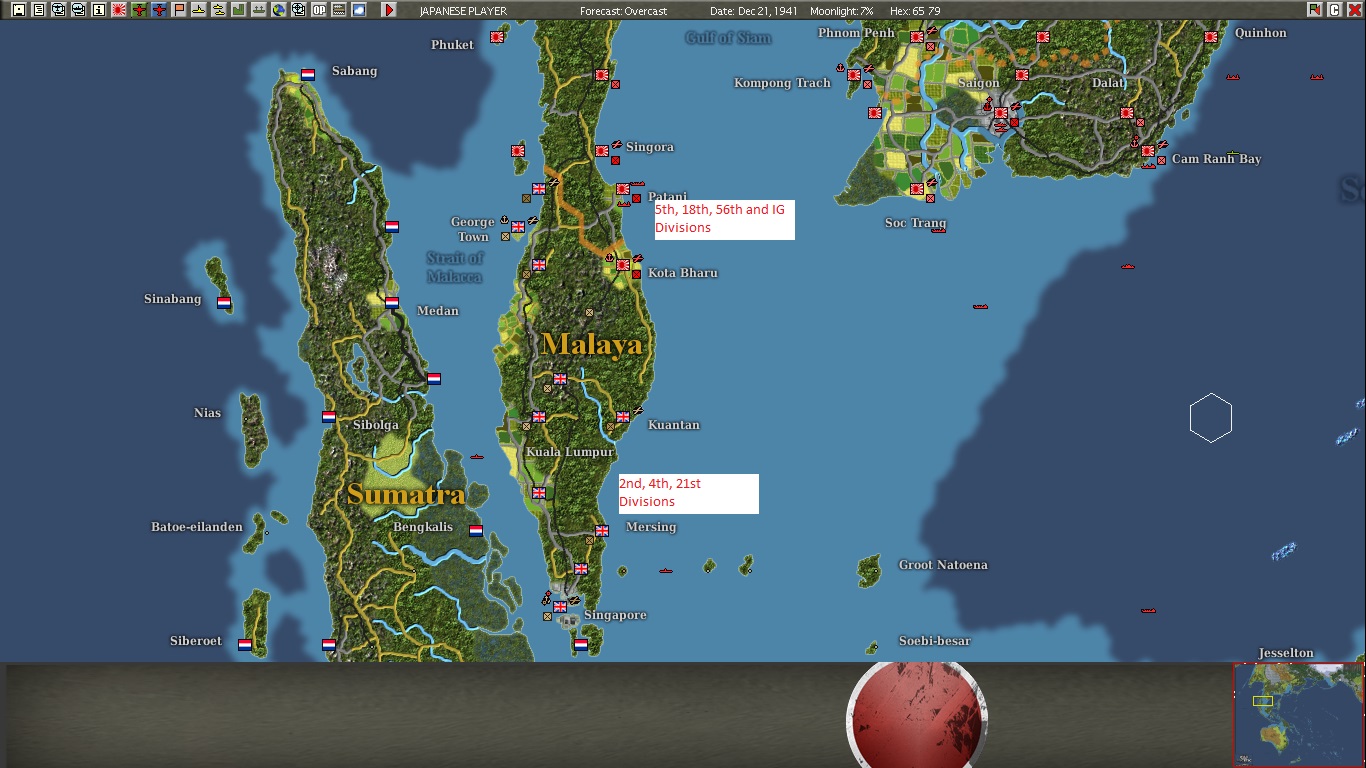Click the red unit marker below Singora
This screenshot has height=768, width=1366.
click(x=616, y=160)
